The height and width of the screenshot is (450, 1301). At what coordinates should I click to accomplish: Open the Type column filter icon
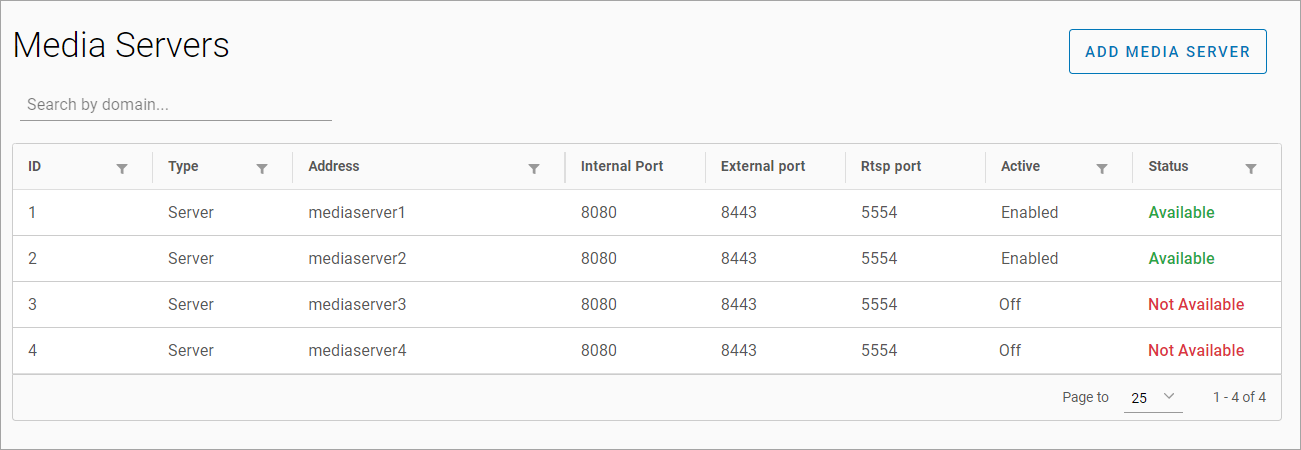point(262,169)
